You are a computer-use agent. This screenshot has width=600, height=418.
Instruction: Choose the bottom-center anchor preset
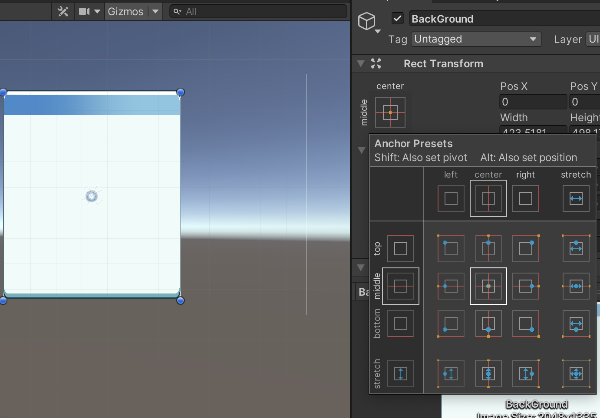488,323
